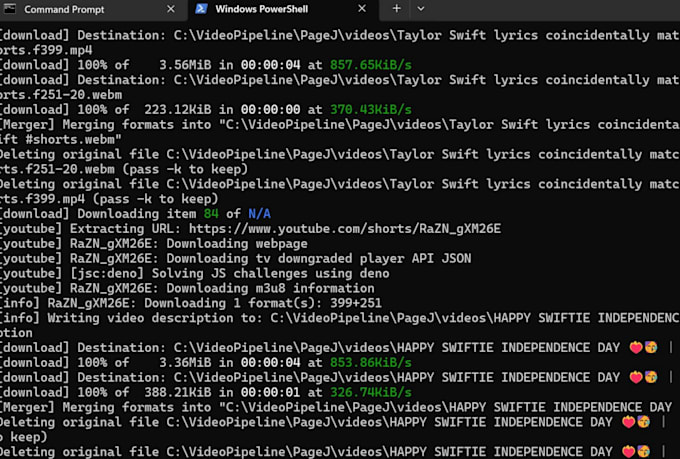Image resolution: width=680 pixels, height=459 pixels.
Task: Click the Command Prompt tab icon
Action: (10, 9)
